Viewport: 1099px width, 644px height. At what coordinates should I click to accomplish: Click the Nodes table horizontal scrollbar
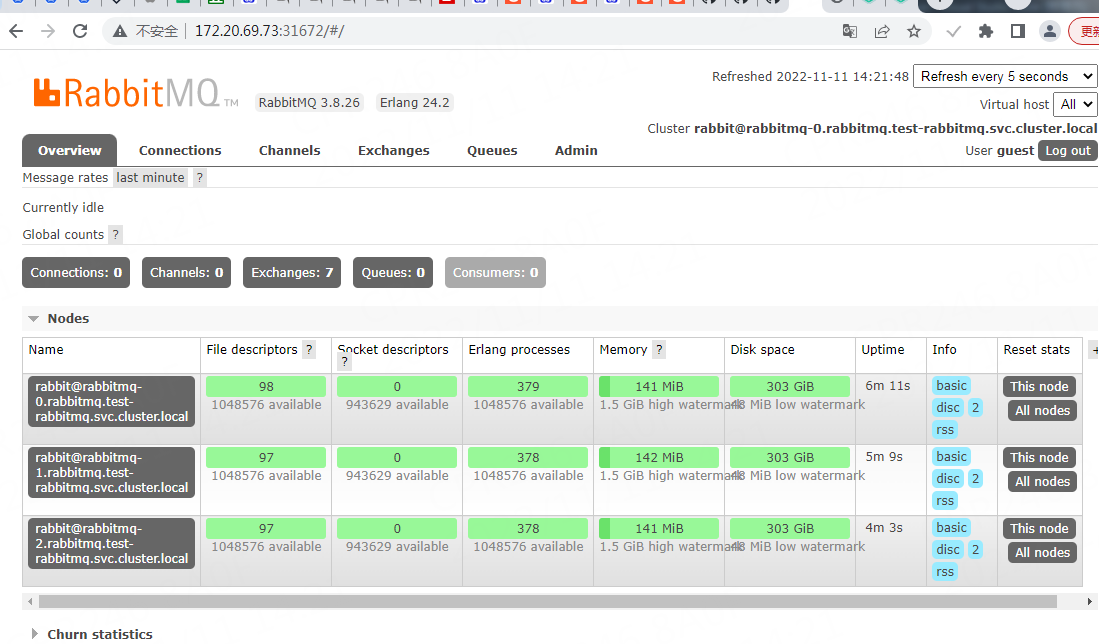[x=547, y=601]
